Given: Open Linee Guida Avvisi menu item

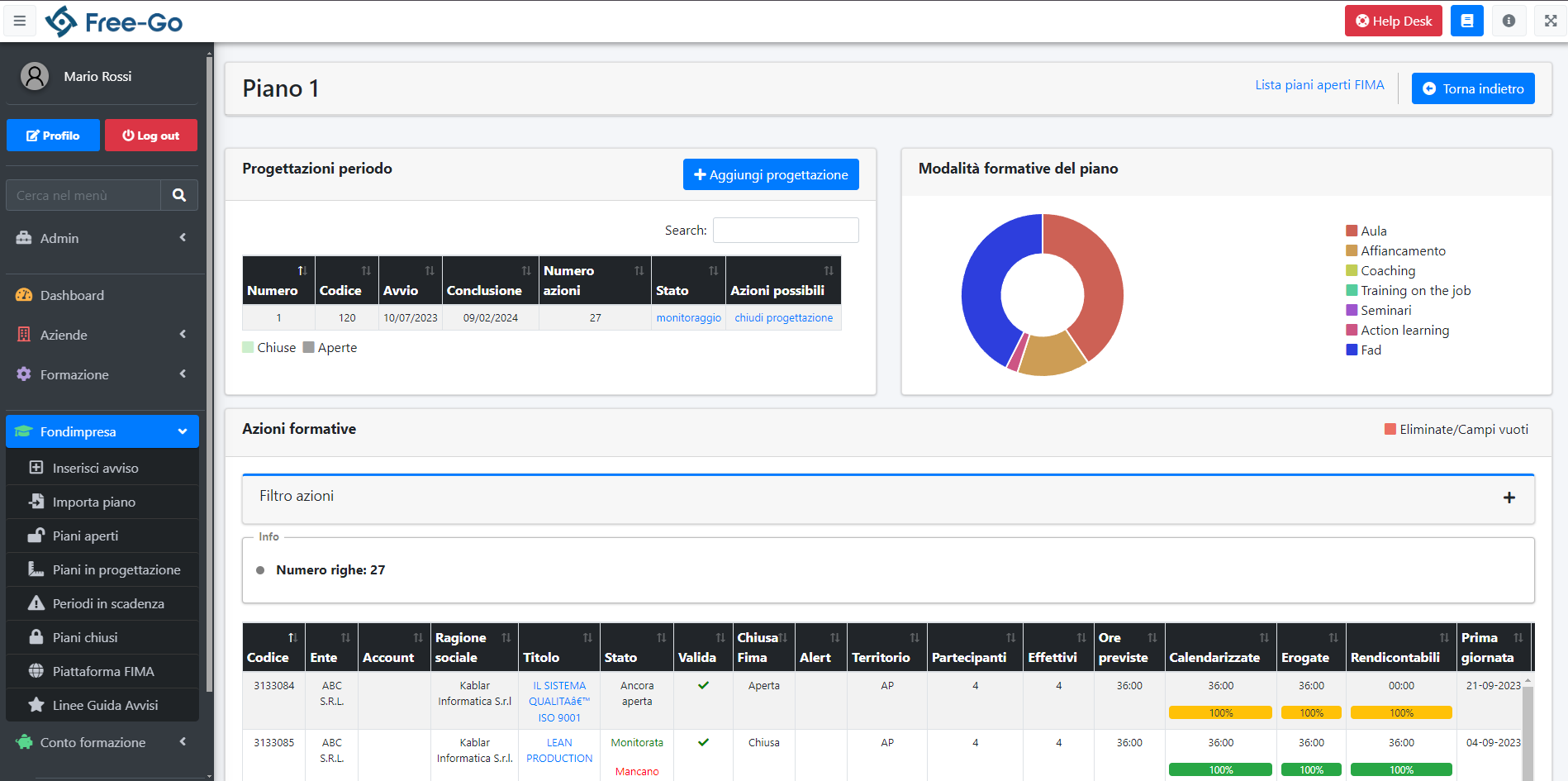Looking at the screenshot, I should tap(102, 705).
